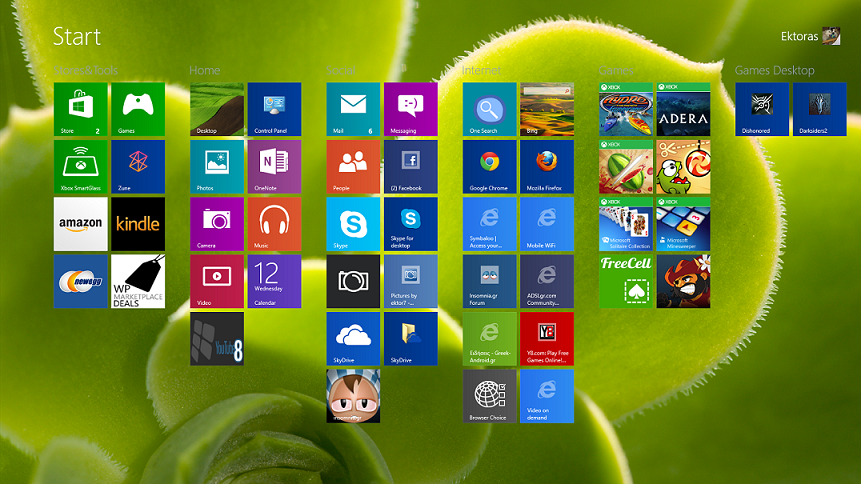Screen dimensions: 861x484
Task: Open Insomnia.gr Forum tile
Action: (489, 281)
